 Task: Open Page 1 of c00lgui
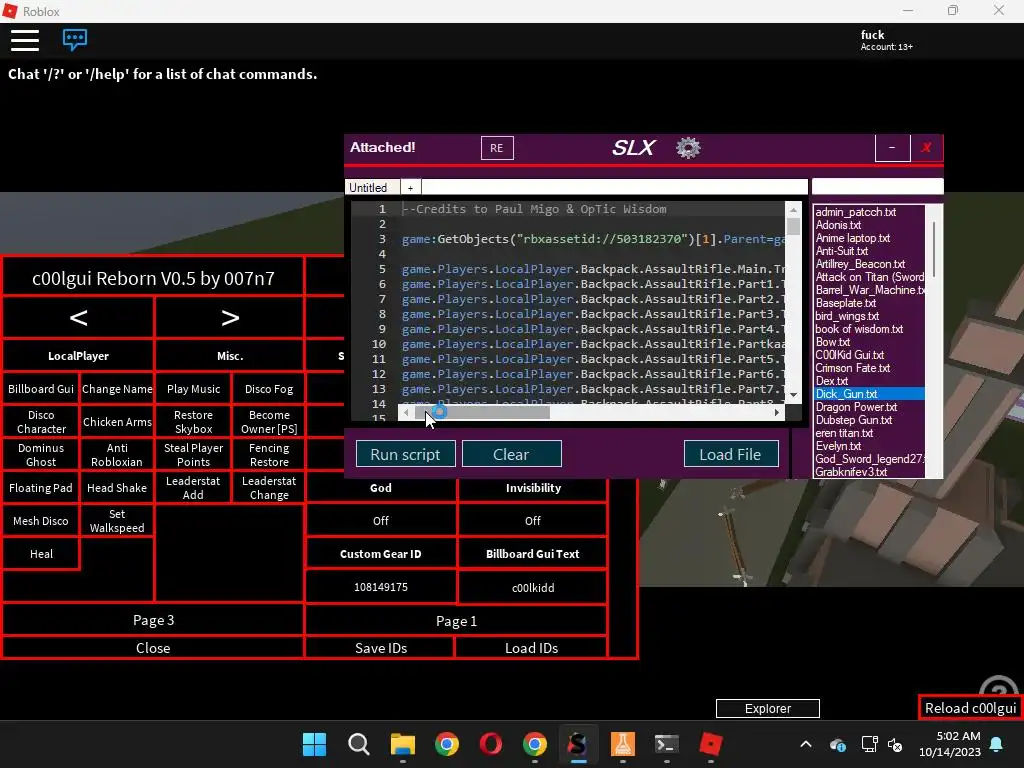pyautogui.click(x=456, y=621)
